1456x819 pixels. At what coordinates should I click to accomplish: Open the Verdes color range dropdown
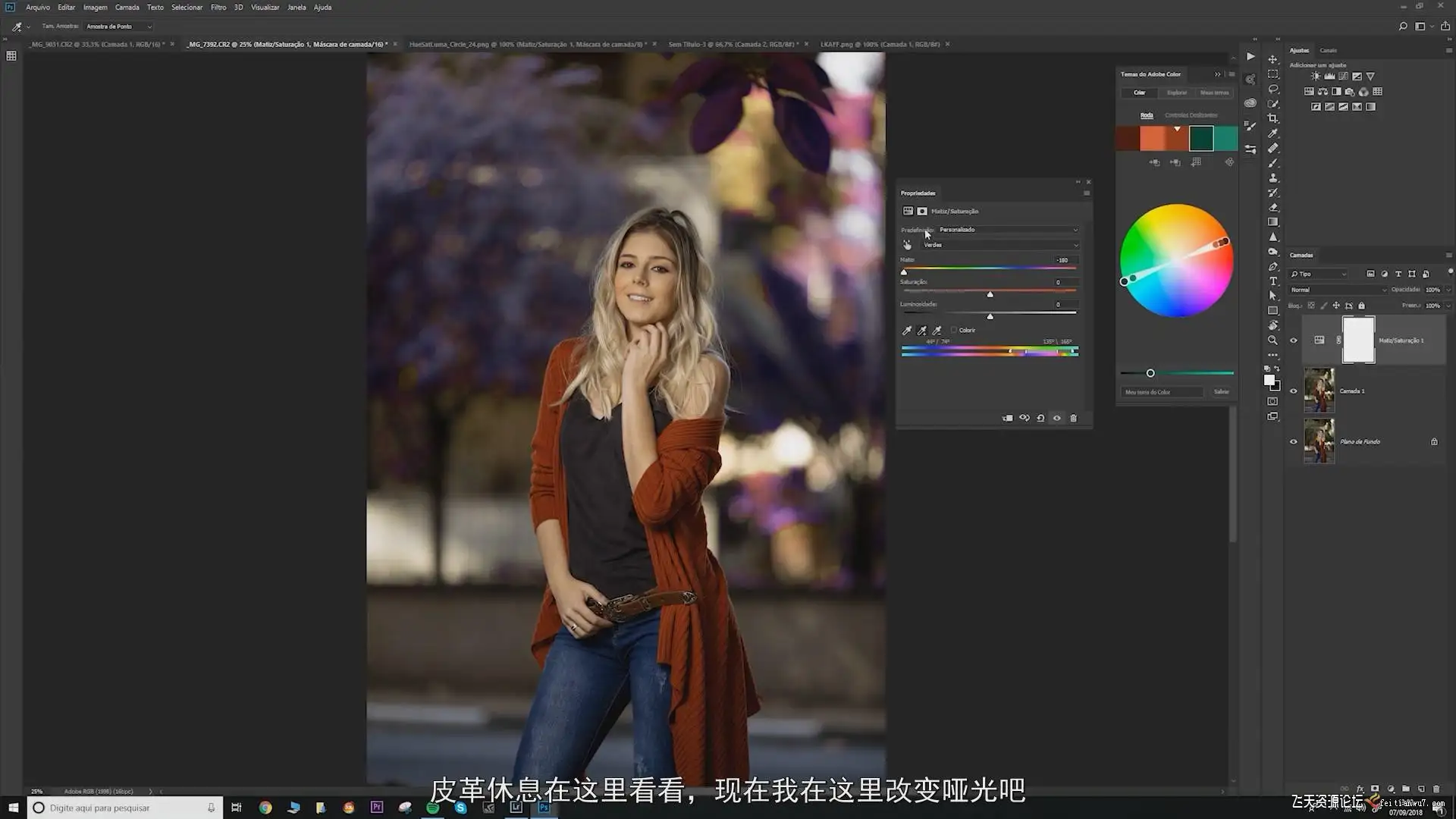1001,245
